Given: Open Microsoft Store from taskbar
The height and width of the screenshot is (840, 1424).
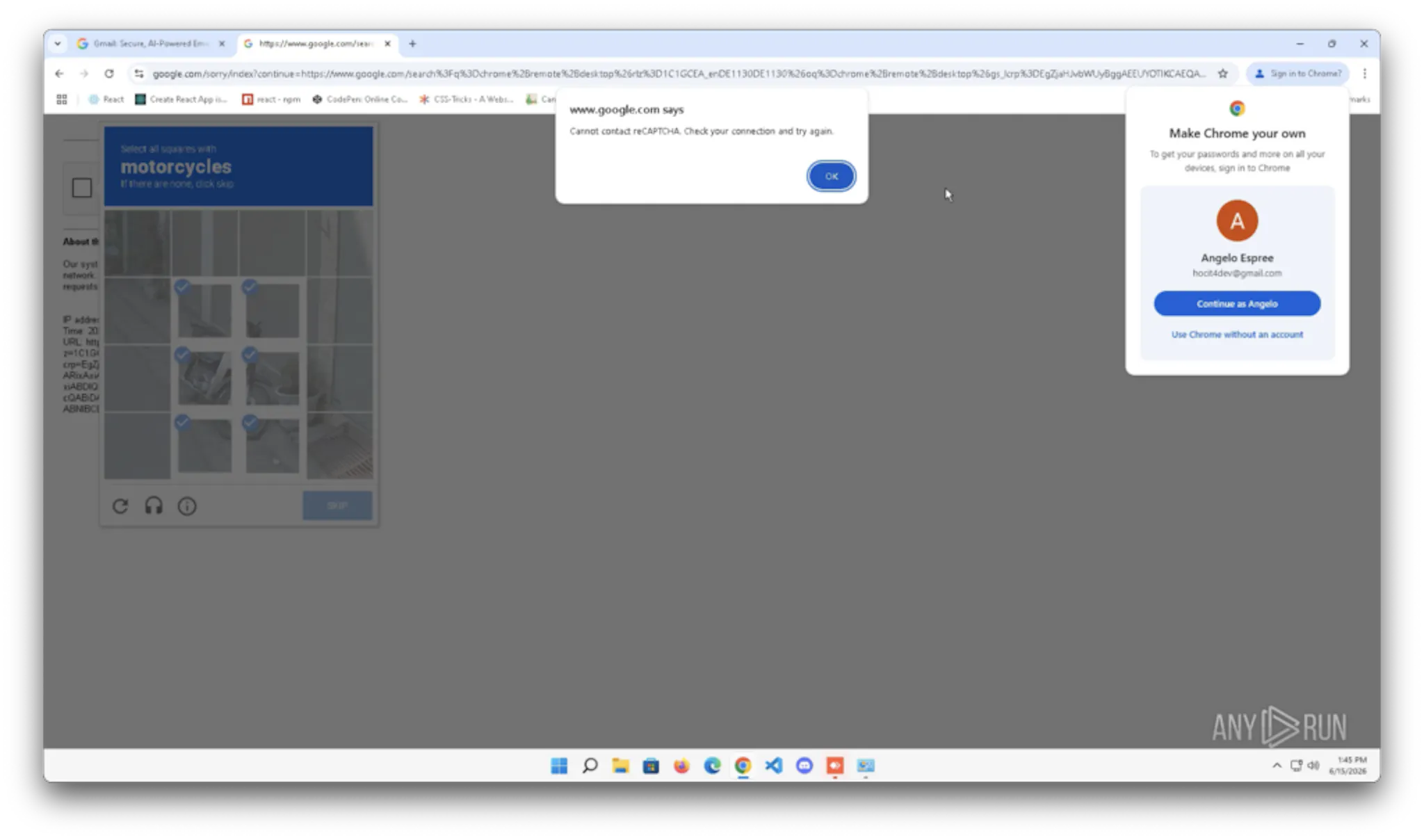Looking at the screenshot, I should tap(651, 766).
